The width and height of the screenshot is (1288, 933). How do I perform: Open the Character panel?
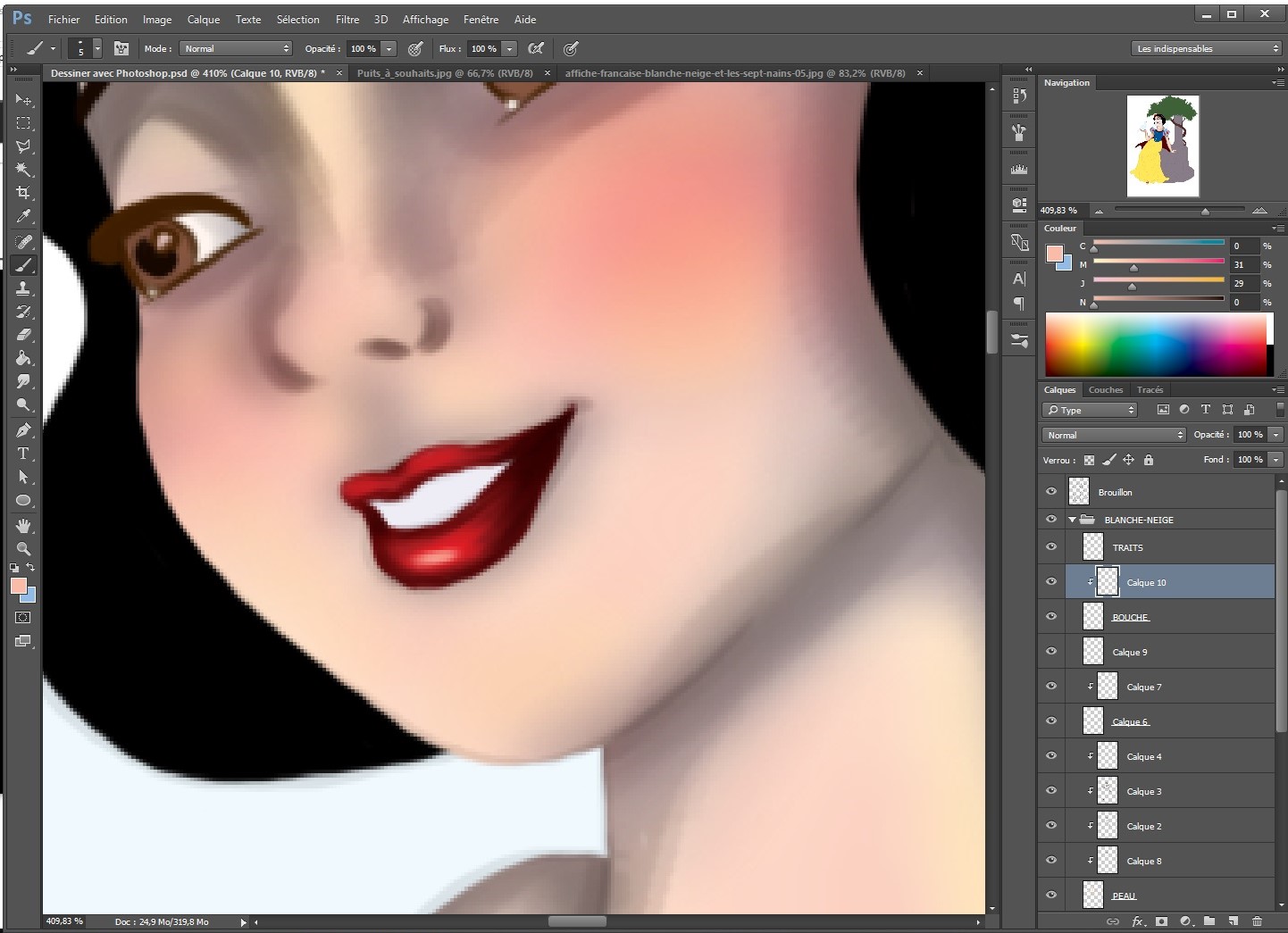tap(1018, 279)
